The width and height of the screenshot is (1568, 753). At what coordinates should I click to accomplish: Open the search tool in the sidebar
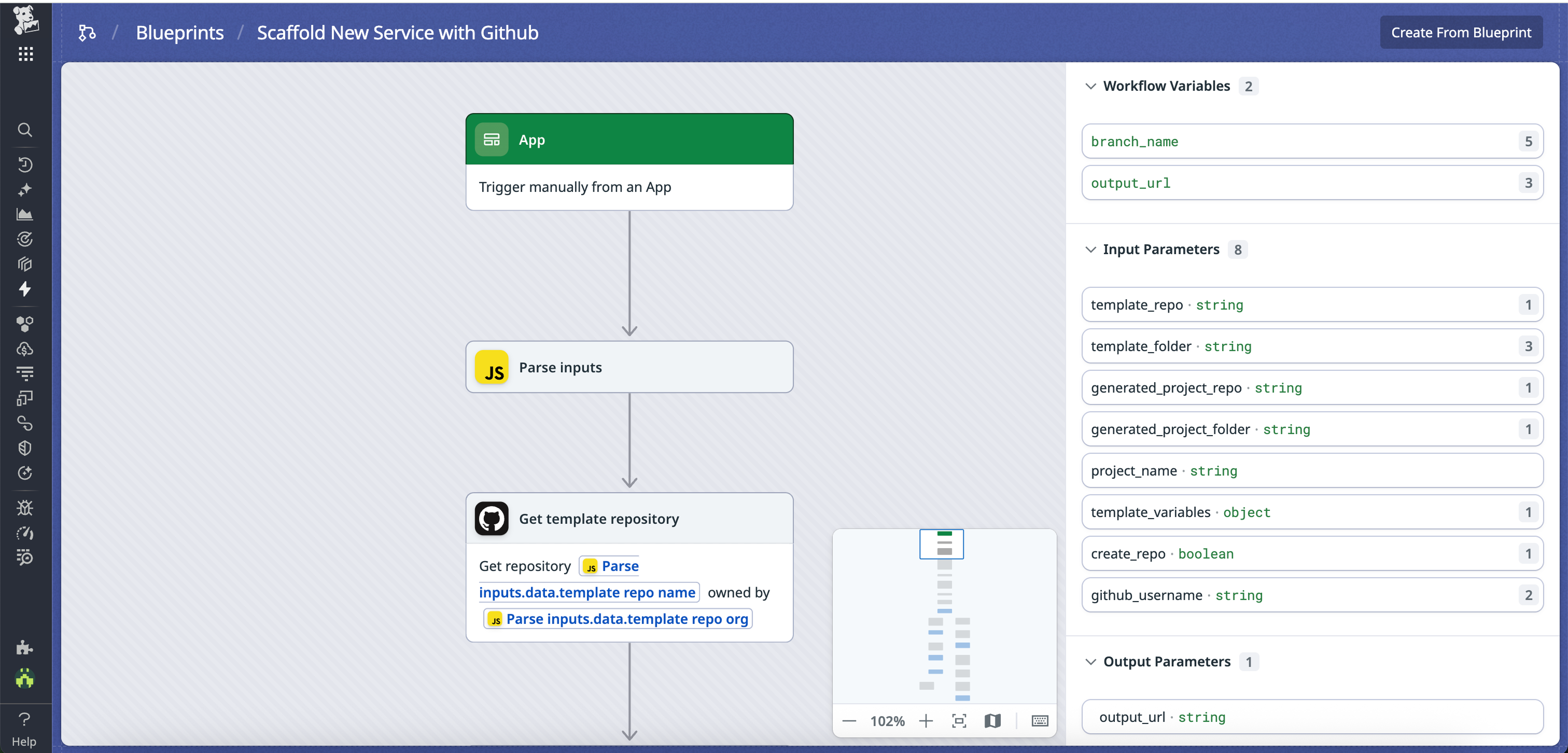(x=25, y=130)
